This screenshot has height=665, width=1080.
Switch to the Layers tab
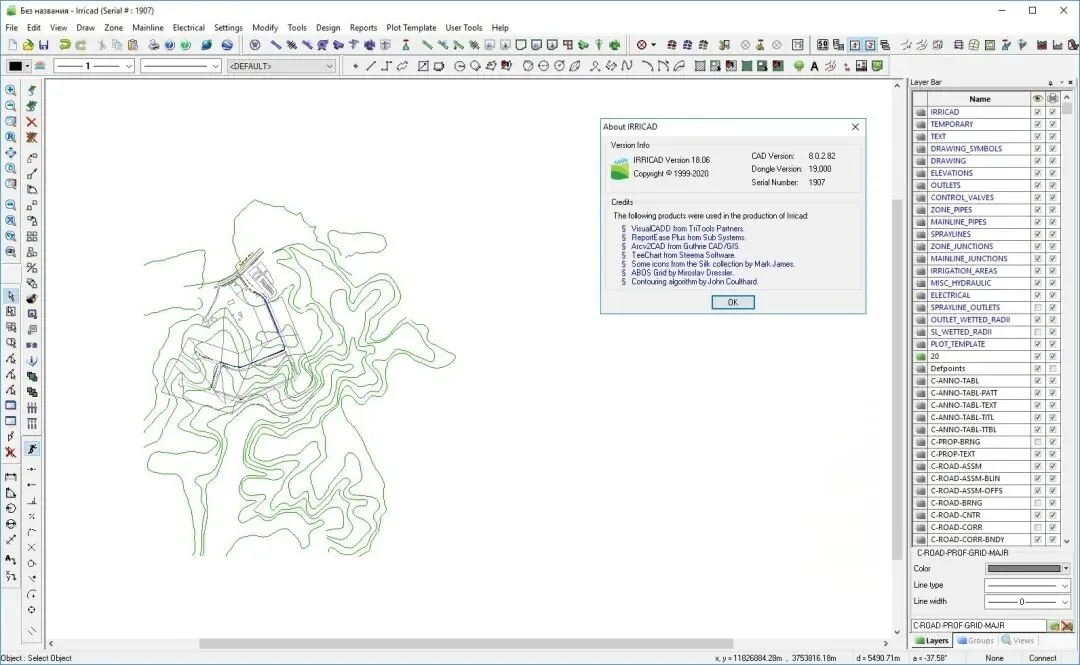pyautogui.click(x=931, y=640)
